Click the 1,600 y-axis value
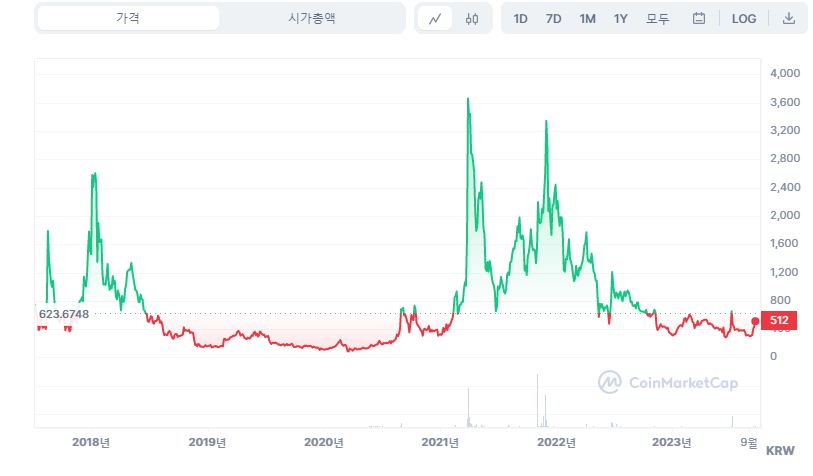 point(784,243)
